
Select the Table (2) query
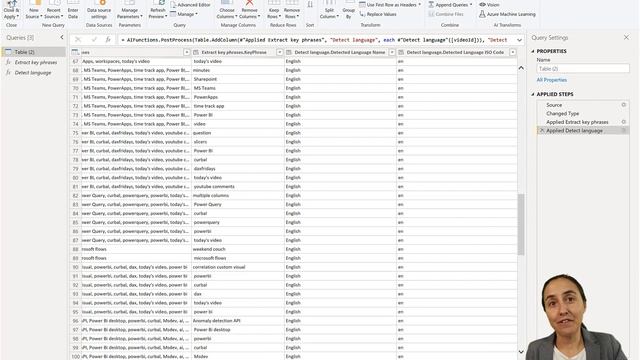coord(33,52)
